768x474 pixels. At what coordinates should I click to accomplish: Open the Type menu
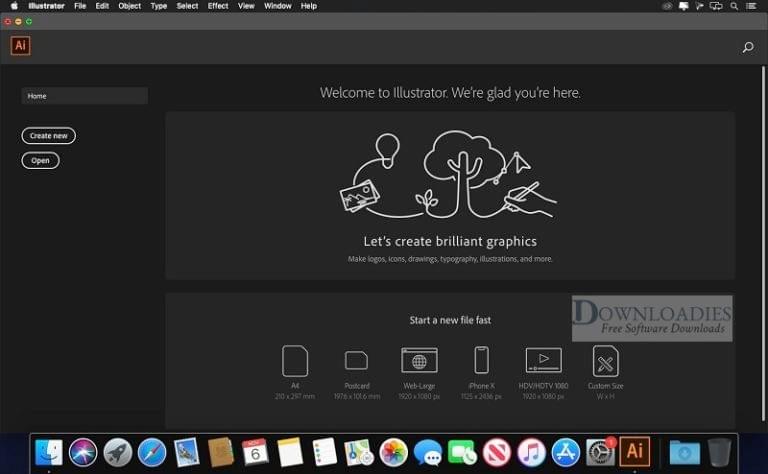pos(159,6)
